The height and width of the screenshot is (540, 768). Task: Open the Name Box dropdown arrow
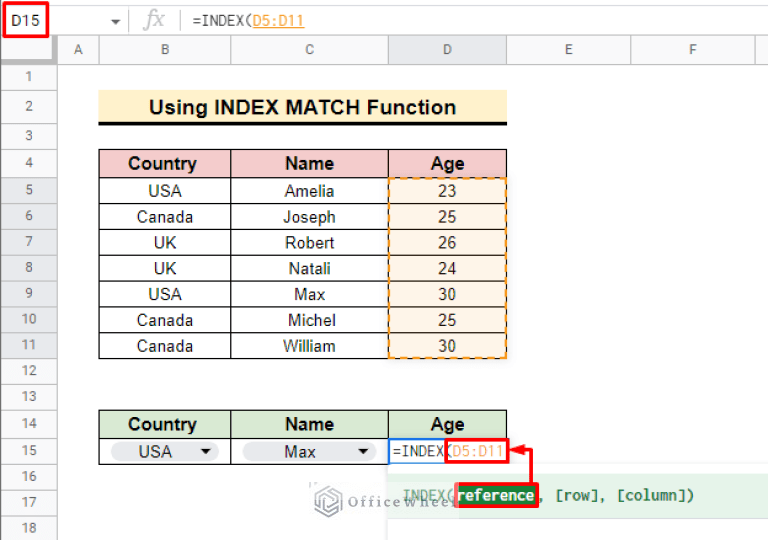pyautogui.click(x=116, y=22)
